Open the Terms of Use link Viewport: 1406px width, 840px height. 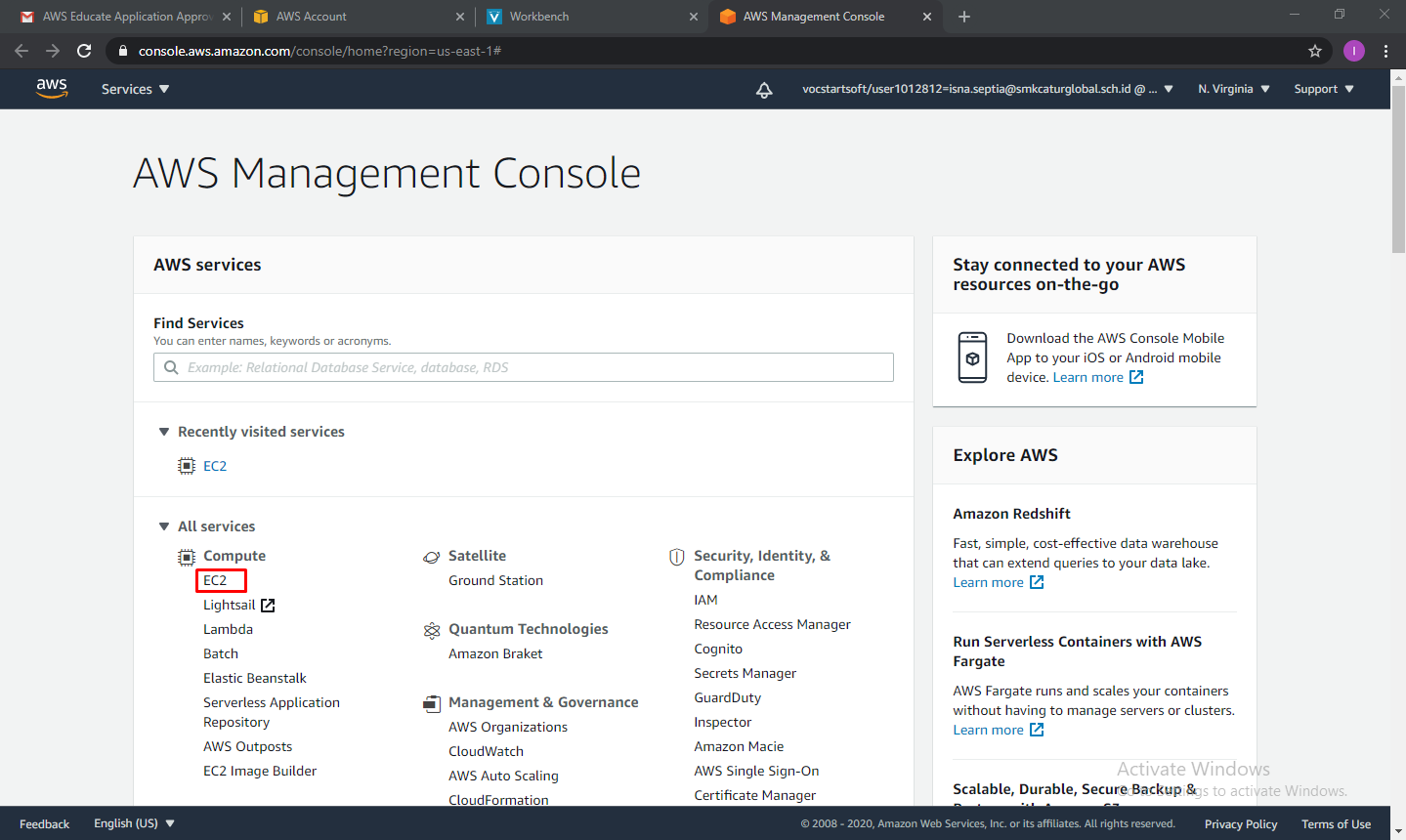pos(1336,824)
